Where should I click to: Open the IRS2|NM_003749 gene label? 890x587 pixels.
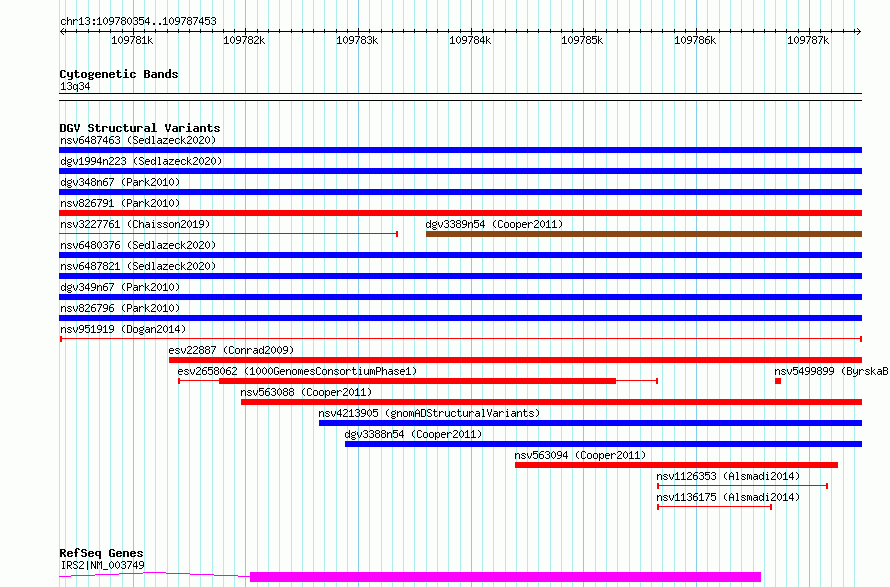102,565
